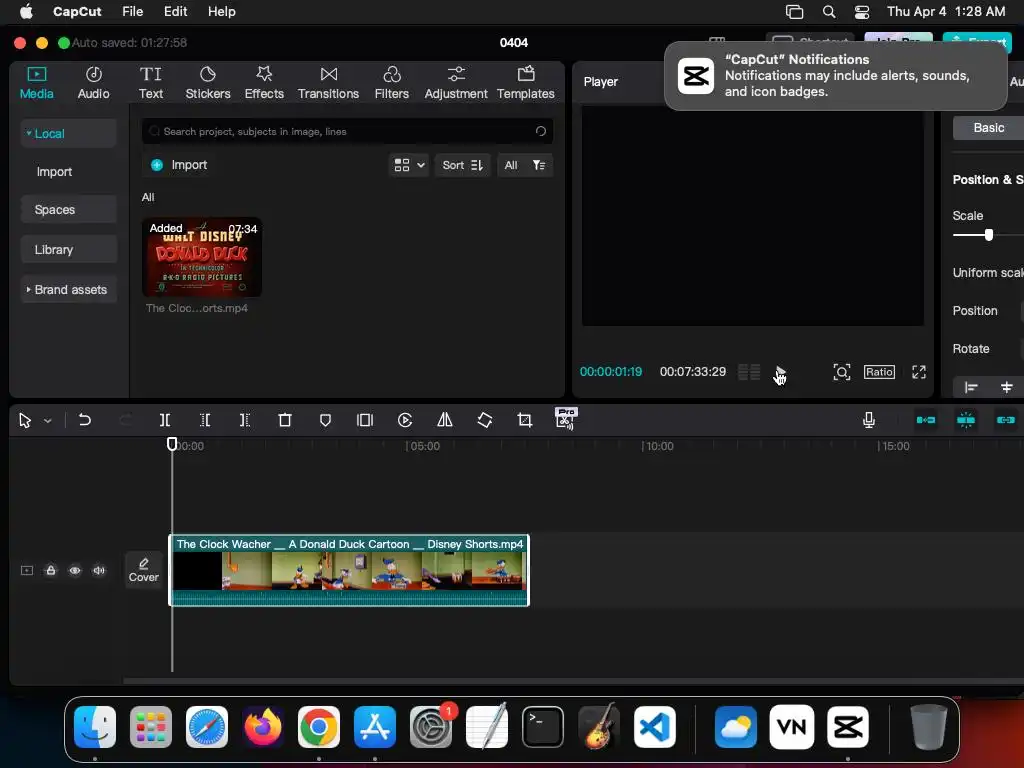Open the Audio tab
1024x768 pixels.
coord(93,83)
